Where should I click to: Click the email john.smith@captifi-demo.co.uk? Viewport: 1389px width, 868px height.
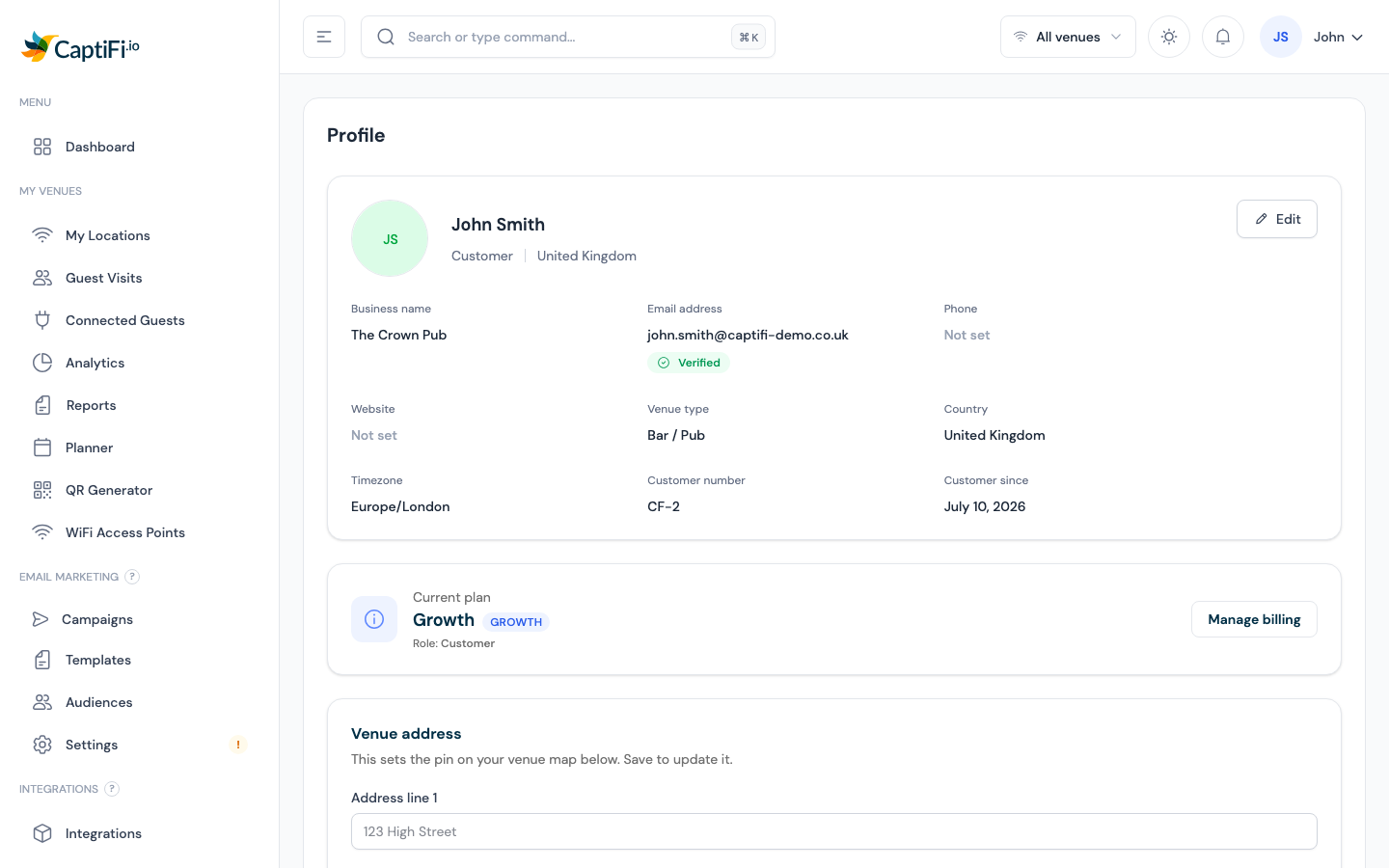click(748, 335)
